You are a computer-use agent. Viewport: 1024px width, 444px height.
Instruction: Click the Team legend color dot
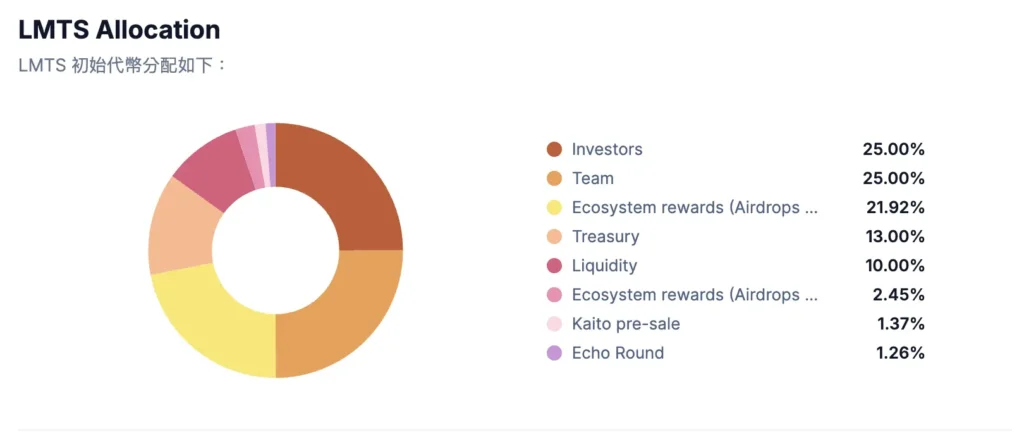coord(554,179)
